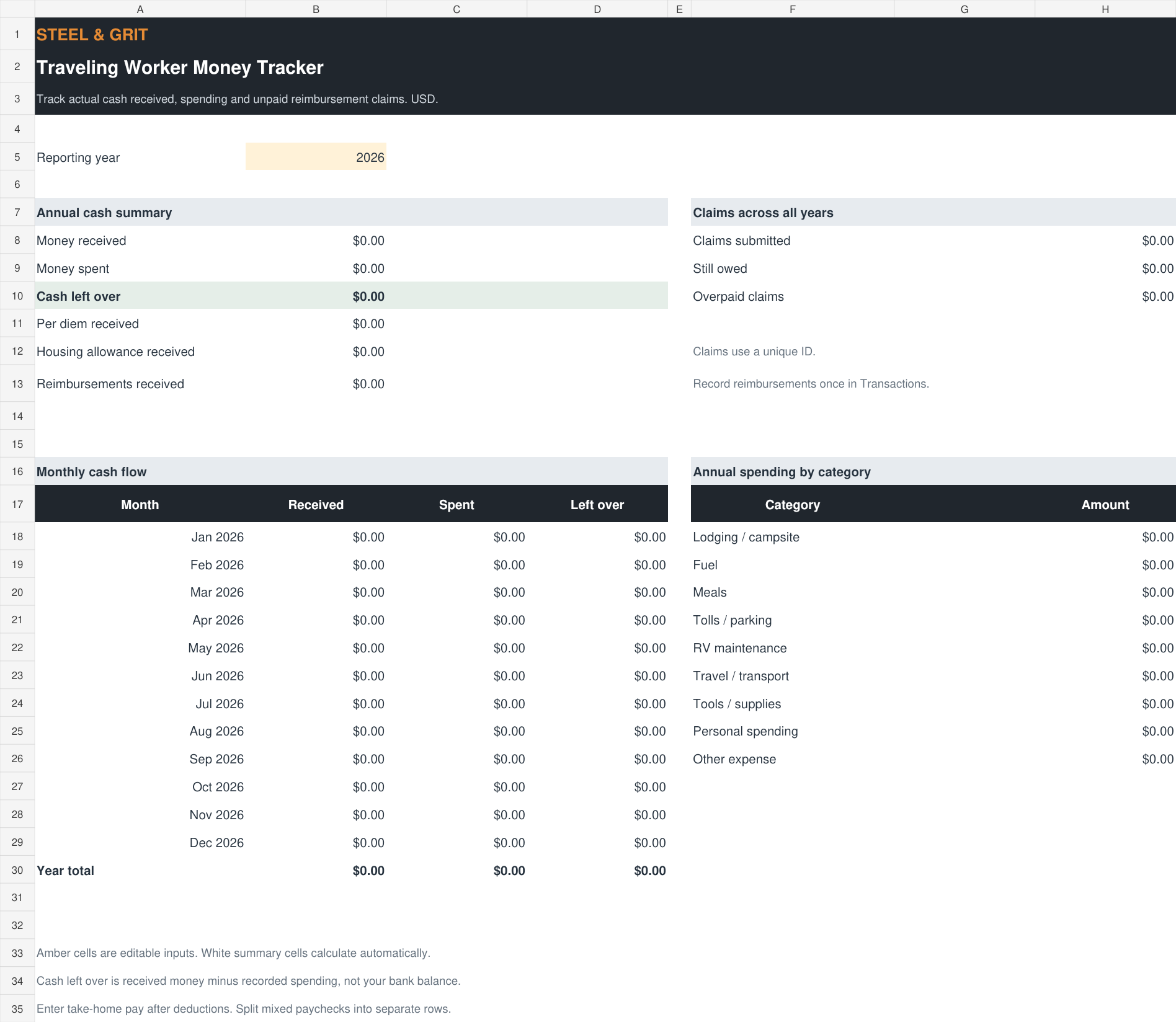The image size is (1176, 1022).
Task: Select the RV maintenance category
Action: tap(740, 648)
